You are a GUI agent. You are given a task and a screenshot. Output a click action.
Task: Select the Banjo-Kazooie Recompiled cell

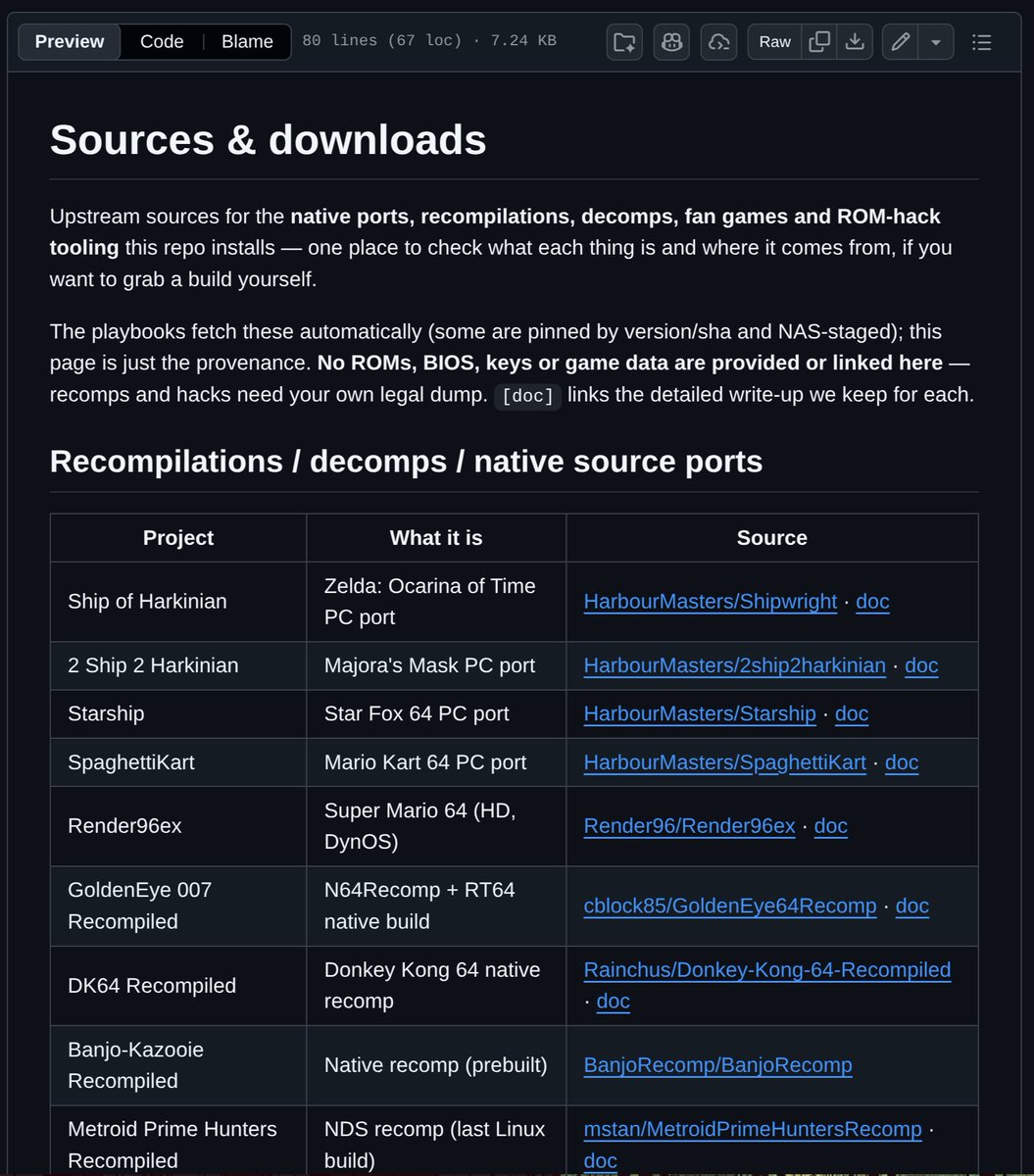pyautogui.click(x=178, y=1065)
